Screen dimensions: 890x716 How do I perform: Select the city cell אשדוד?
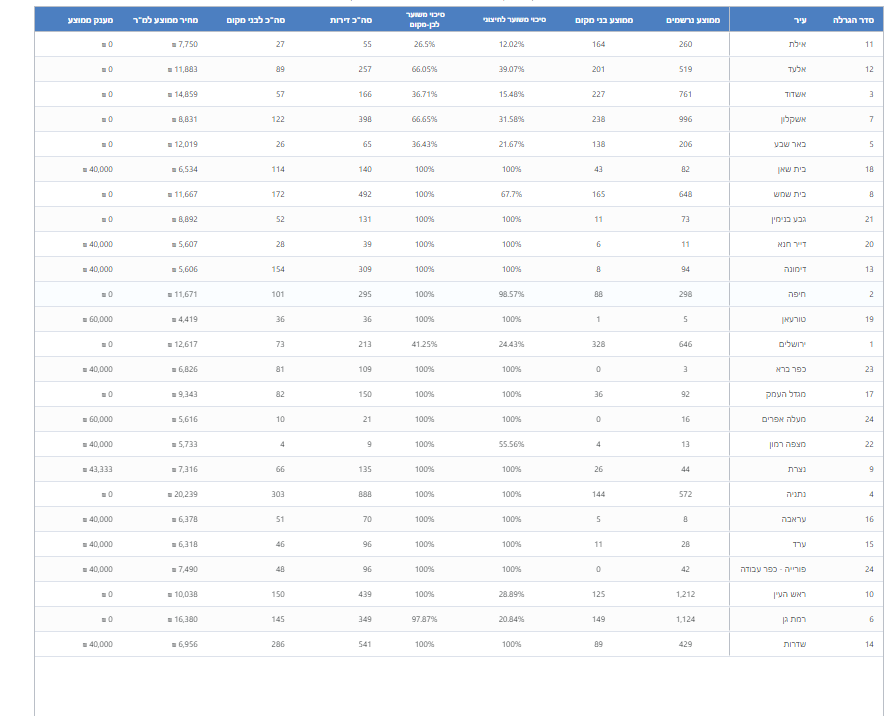[795, 94]
